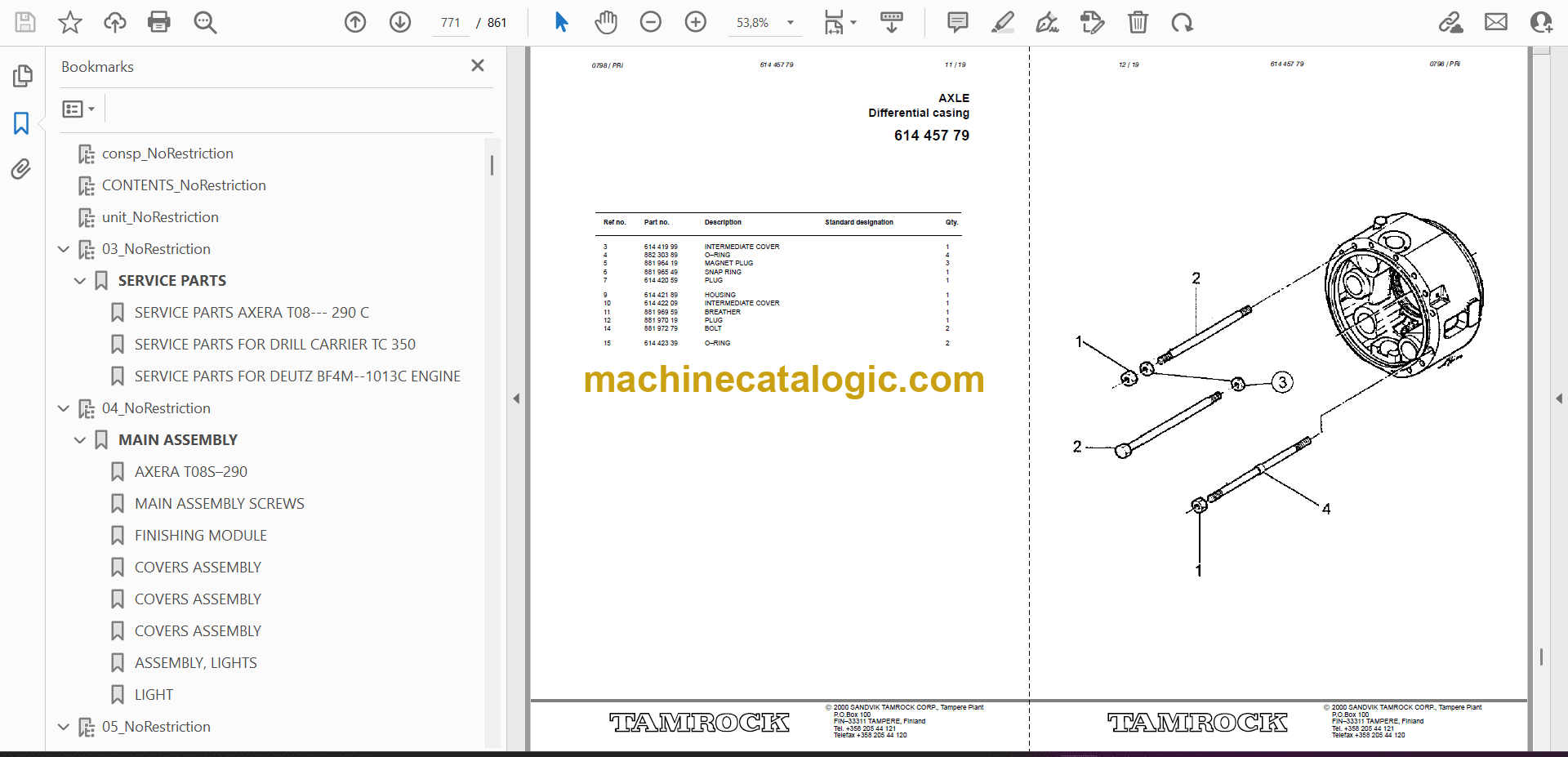Collapse the 05_NoRestriction bookmark

coord(64,727)
